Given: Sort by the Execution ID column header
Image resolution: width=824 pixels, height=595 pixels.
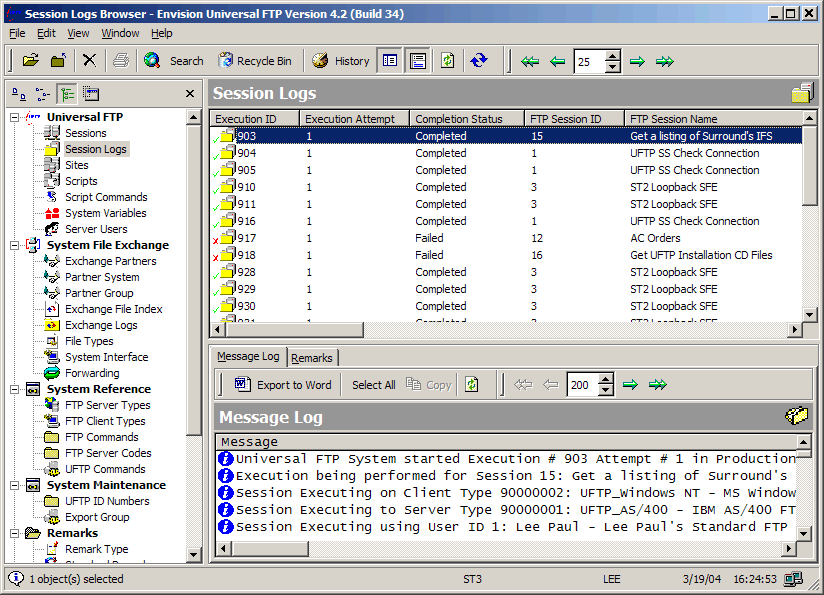Looking at the screenshot, I should coord(254,119).
